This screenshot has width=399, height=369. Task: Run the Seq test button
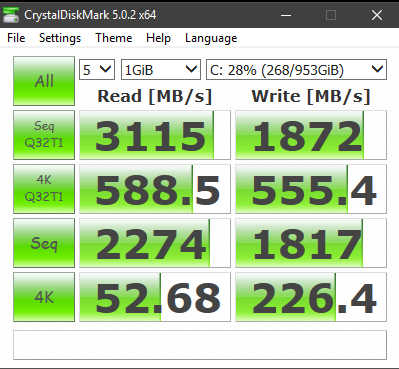tap(44, 243)
